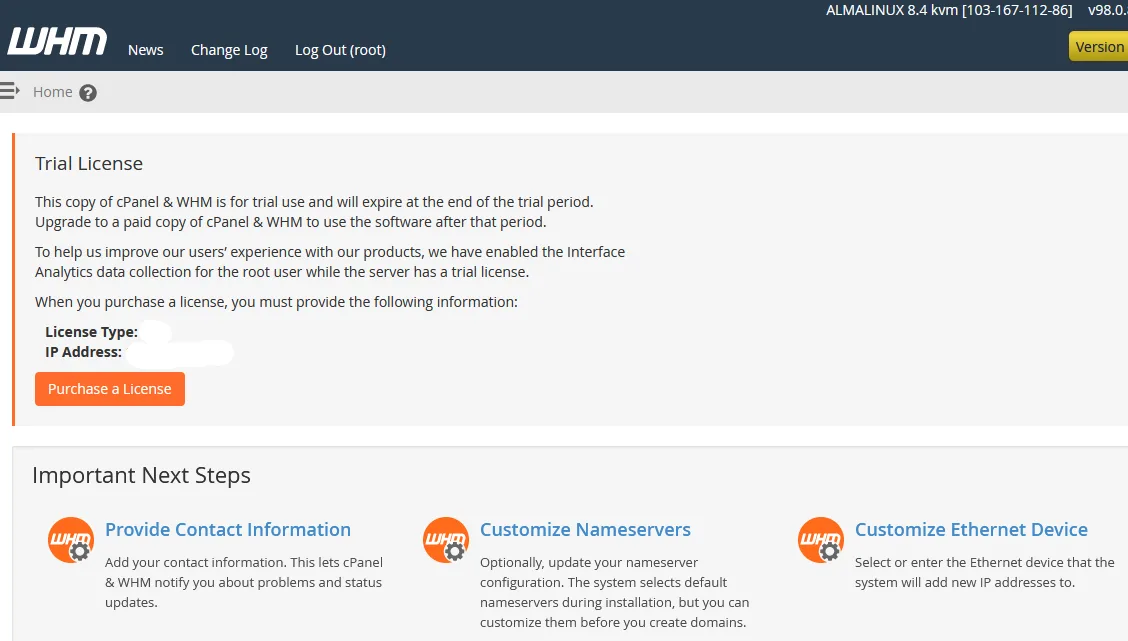Viewport: 1128px width, 641px height.
Task: Click the Provide Contact Information WHM gear icon
Action: 70,540
